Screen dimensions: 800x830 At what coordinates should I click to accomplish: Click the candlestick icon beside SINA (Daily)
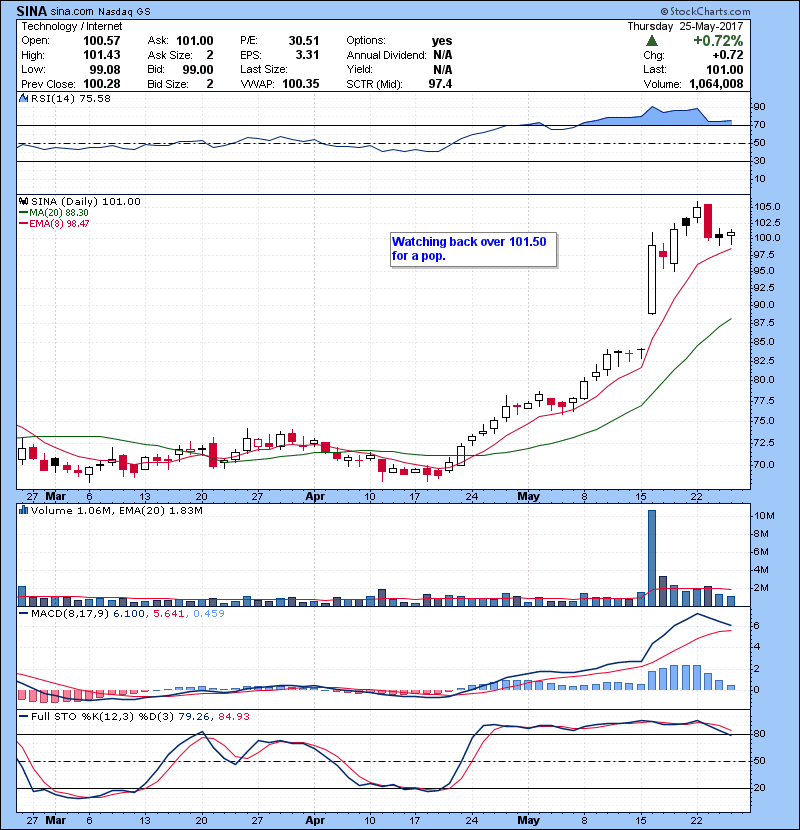tap(23, 201)
